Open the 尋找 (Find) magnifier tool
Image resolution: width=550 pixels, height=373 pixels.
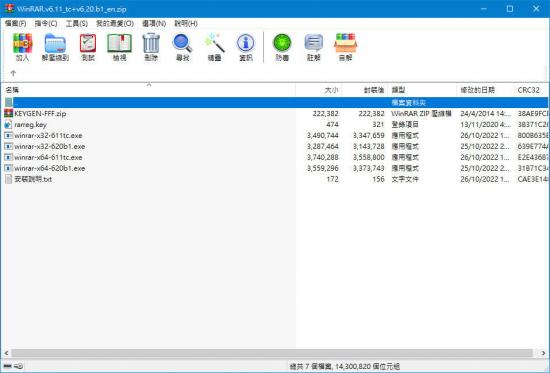tap(182, 43)
